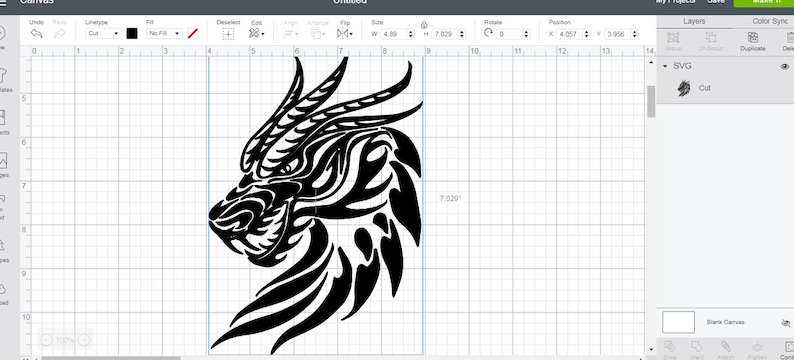
Task: Open the Flip options dropdown
Action: pyautogui.click(x=345, y=33)
